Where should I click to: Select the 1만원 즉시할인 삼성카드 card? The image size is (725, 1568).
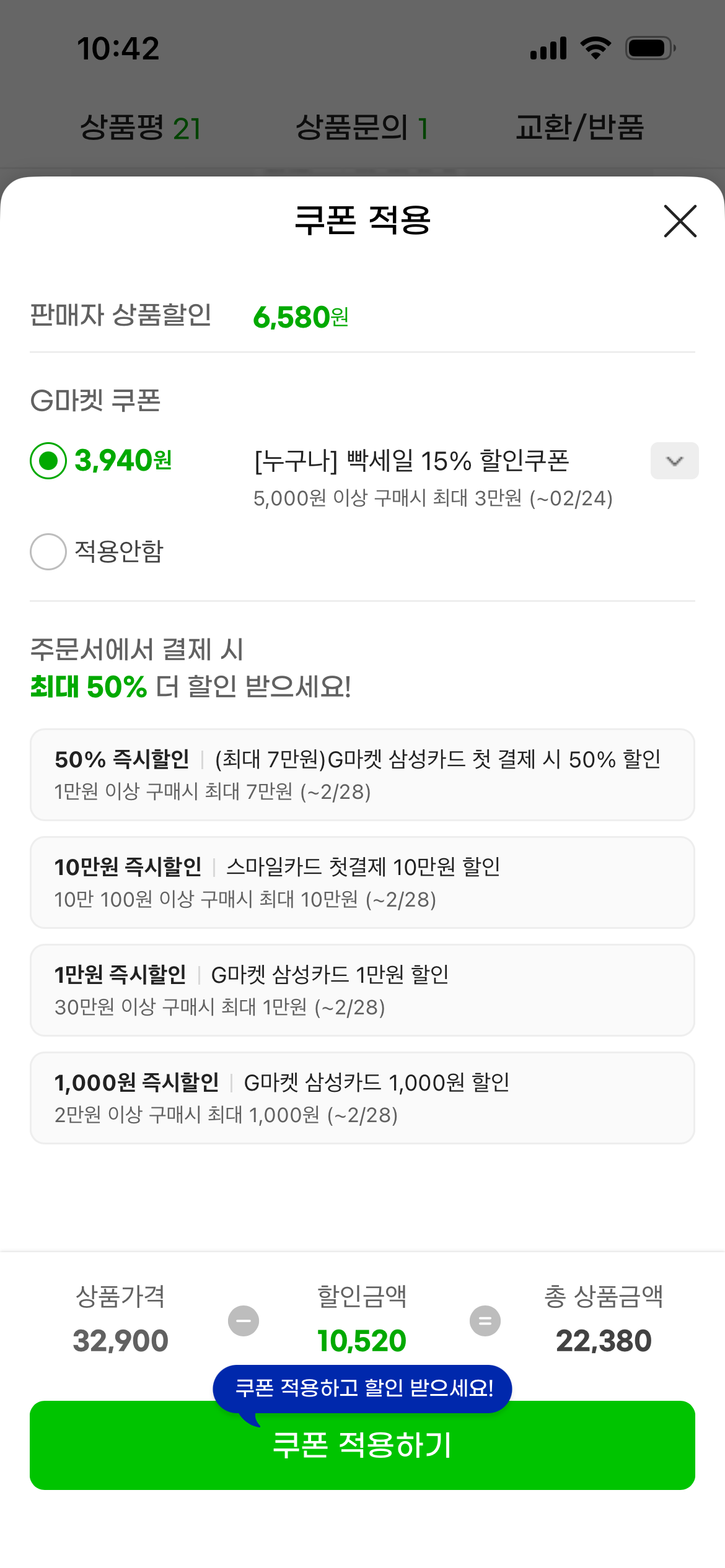coord(362,990)
